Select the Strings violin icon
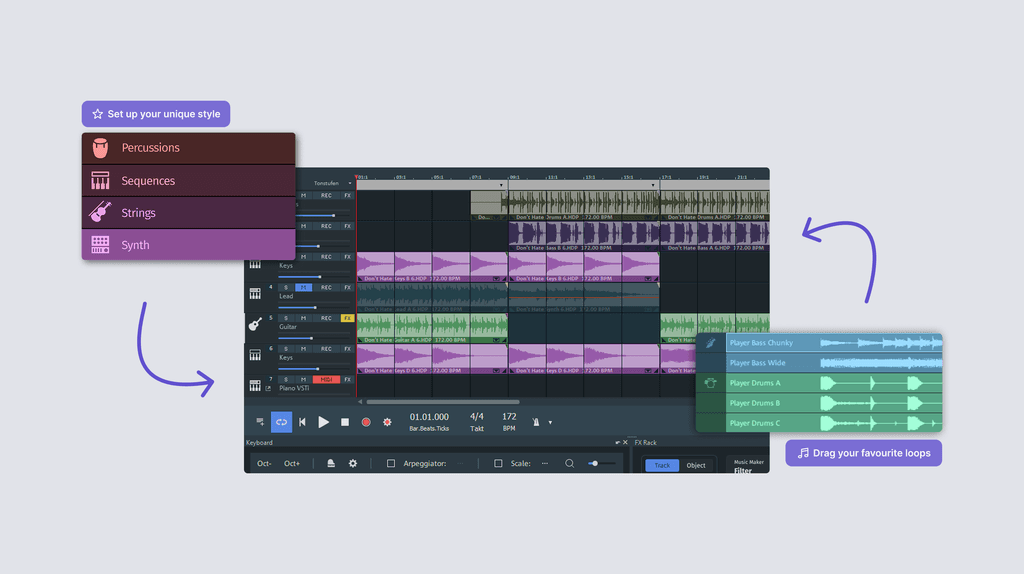 100,212
